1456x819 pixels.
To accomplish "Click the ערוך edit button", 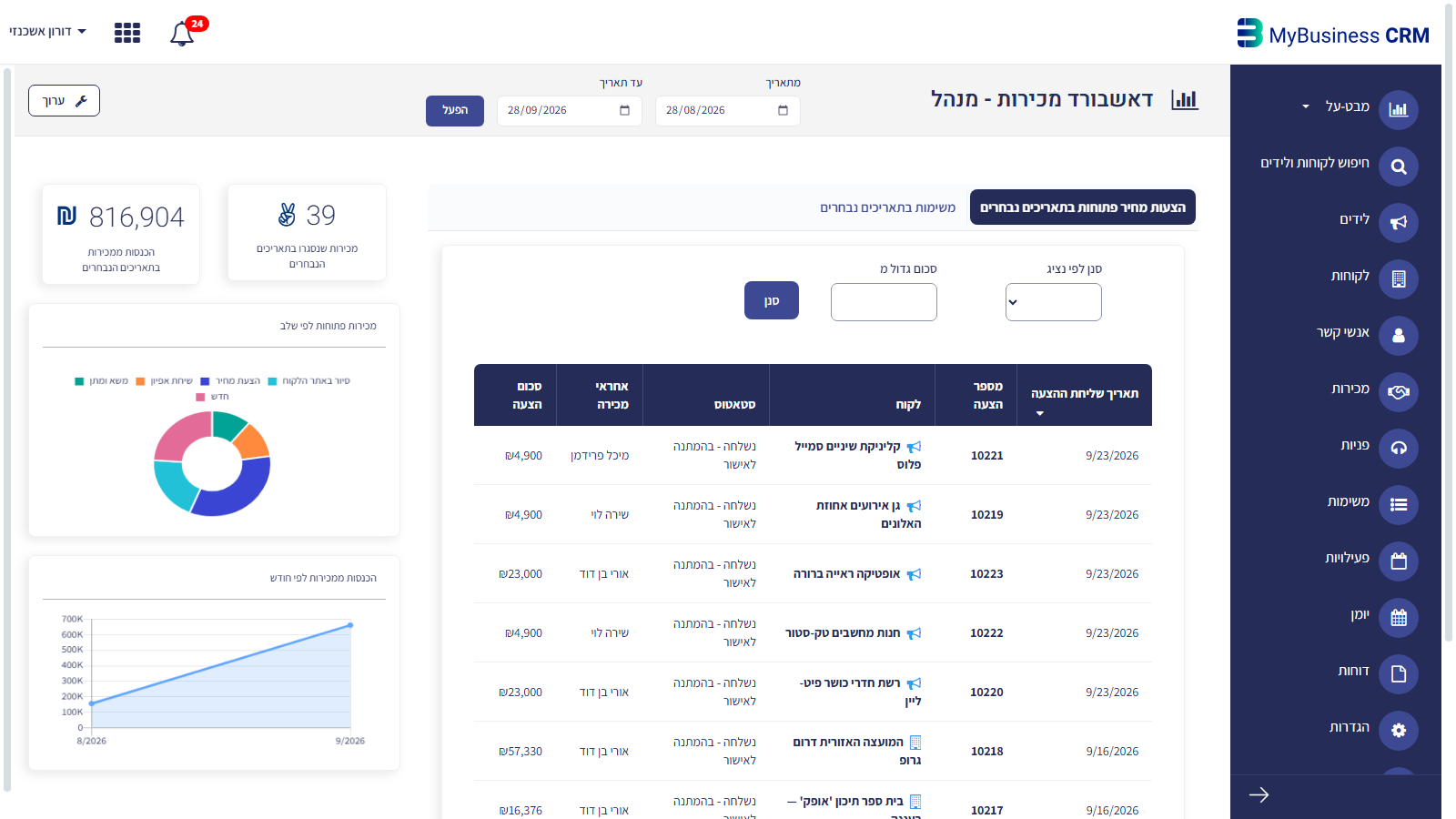I will click(64, 101).
